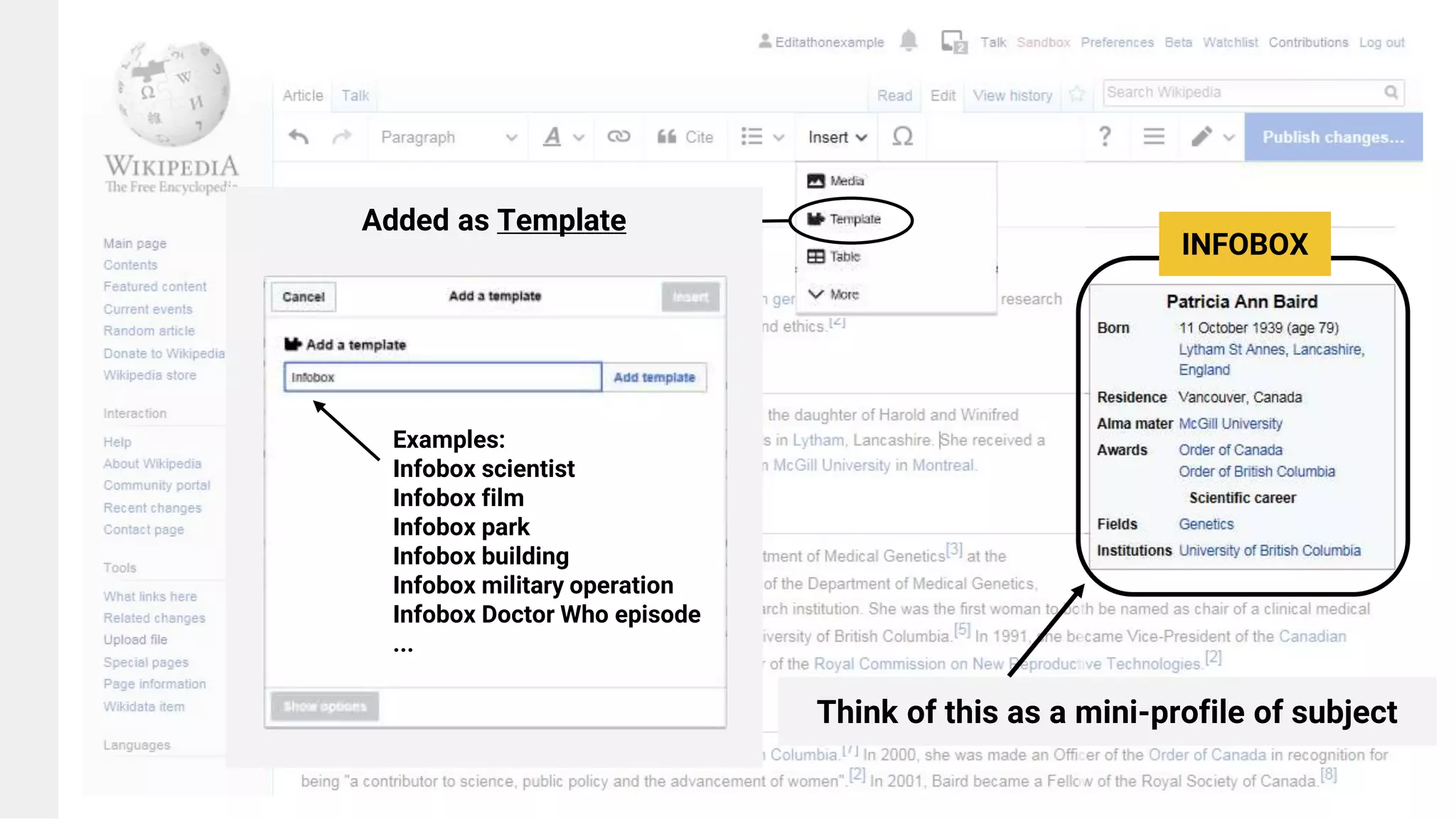Open the Insert menu in toolbar
Screen dimensions: 1456x819
tap(837, 137)
